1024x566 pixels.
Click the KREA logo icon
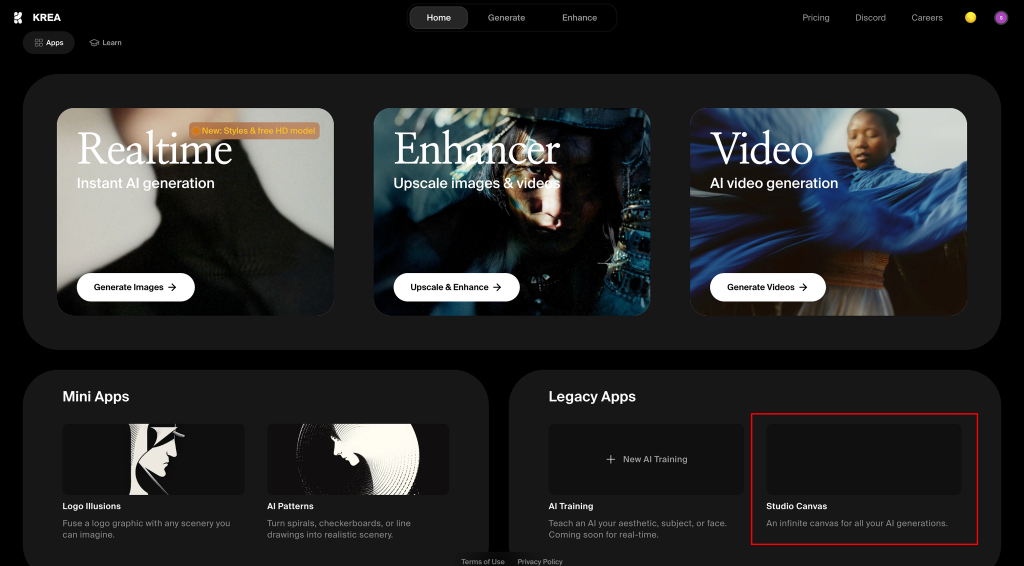pyautogui.click(x=18, y=18)
